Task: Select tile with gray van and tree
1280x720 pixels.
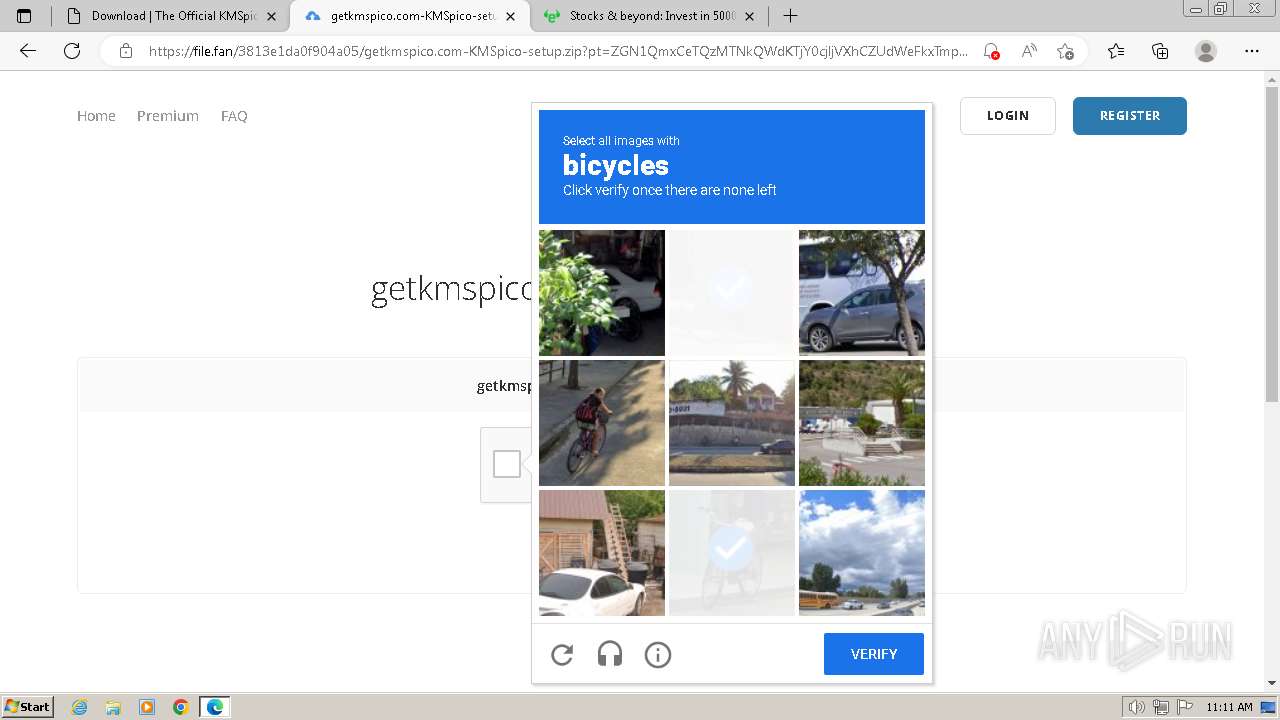Action: tap(862, 293)
